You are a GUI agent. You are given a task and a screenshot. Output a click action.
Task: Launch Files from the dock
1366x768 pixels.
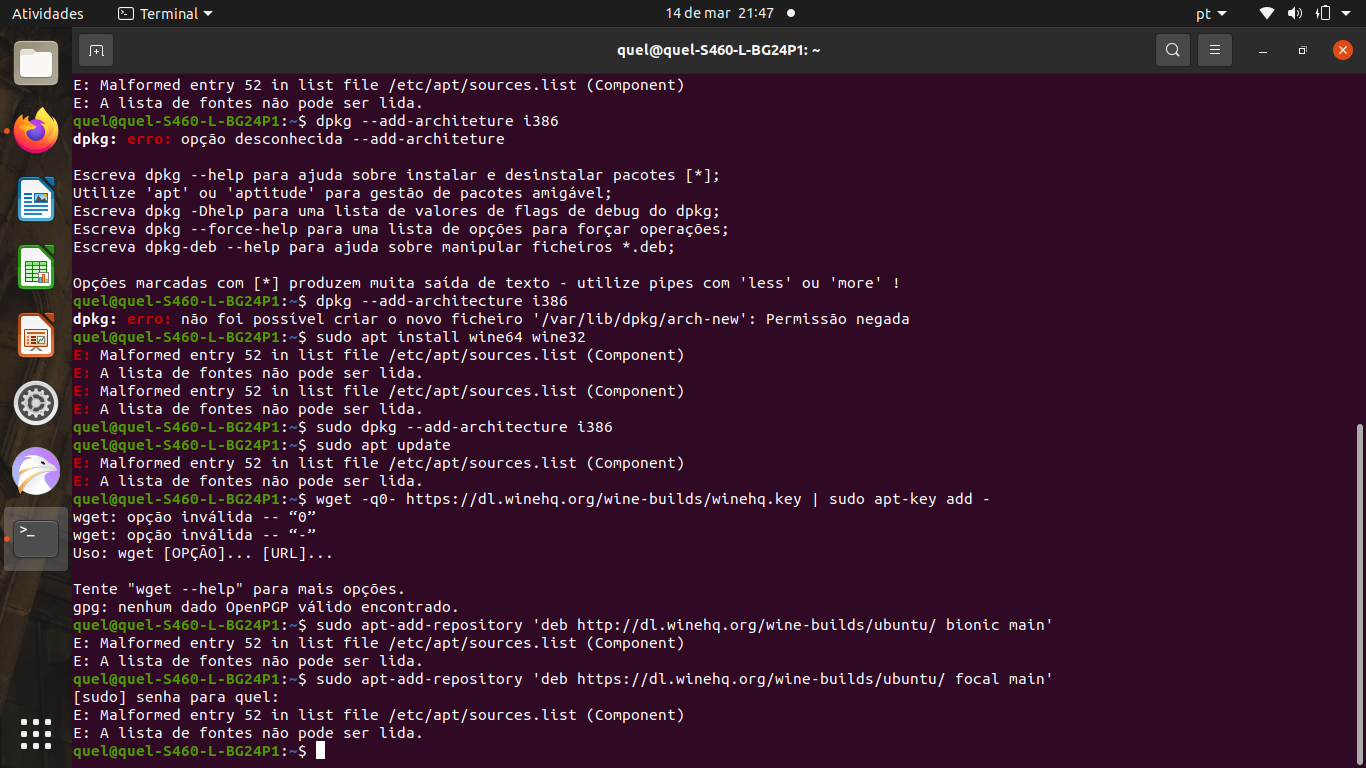tap(36, 63)
